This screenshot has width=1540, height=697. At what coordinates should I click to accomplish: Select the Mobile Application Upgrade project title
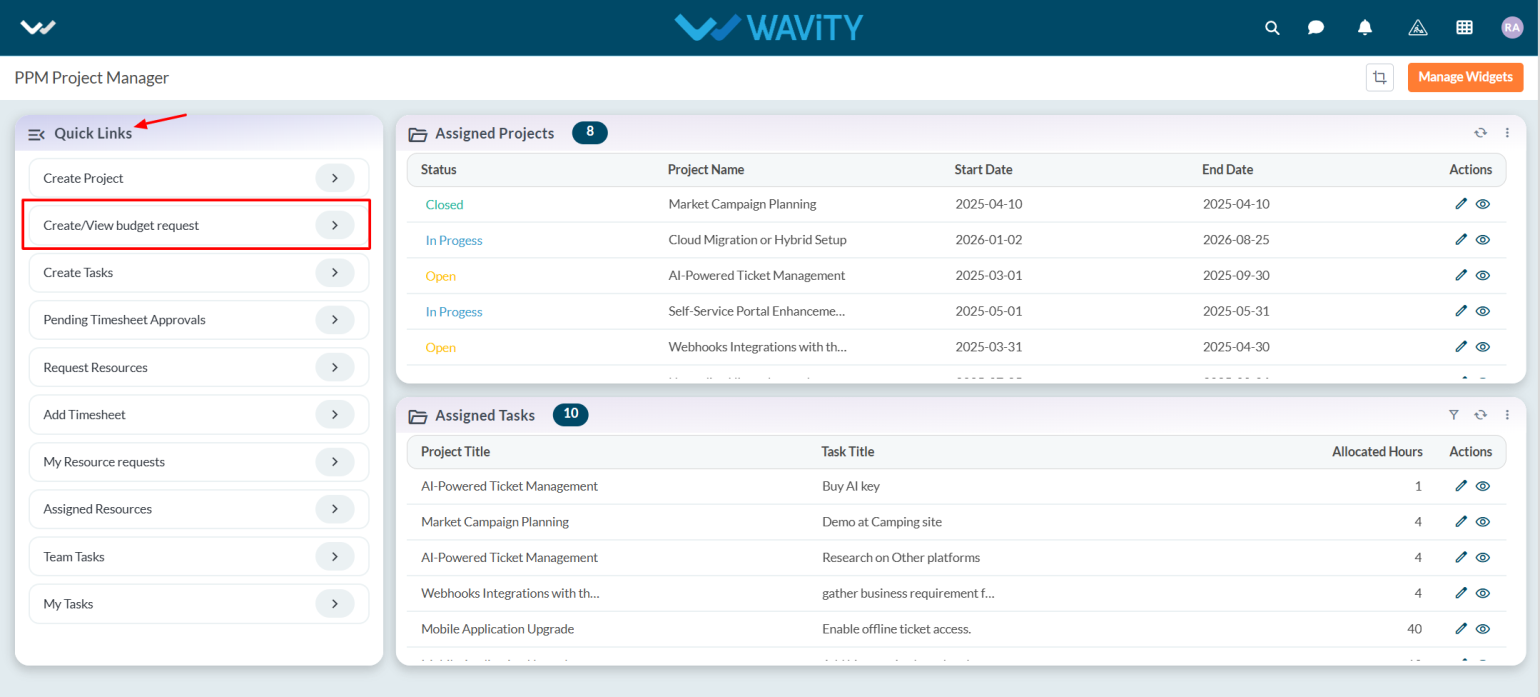coord(498,629)
